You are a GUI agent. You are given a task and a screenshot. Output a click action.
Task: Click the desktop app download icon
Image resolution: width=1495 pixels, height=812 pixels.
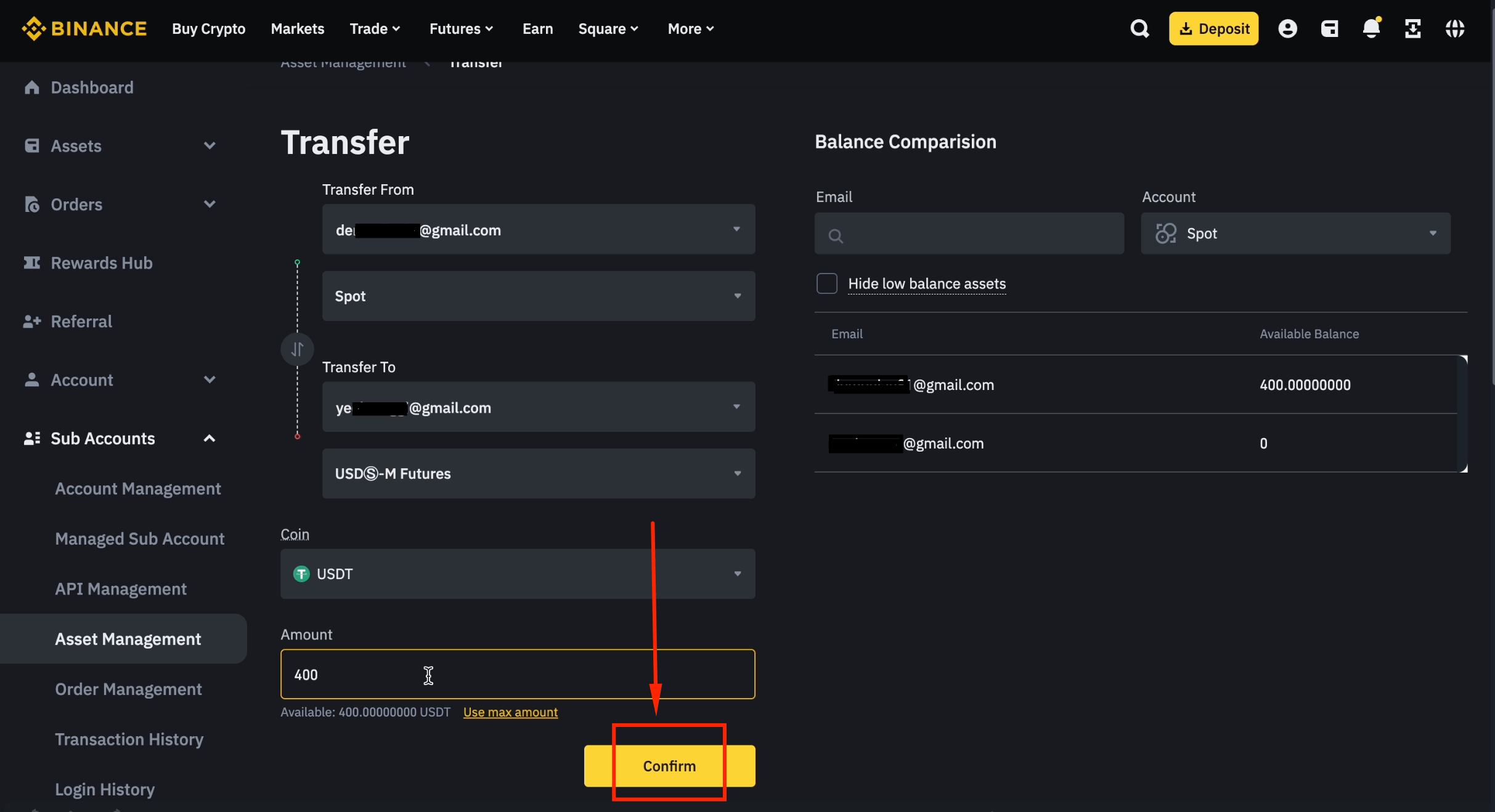[x=1413, y=28]
